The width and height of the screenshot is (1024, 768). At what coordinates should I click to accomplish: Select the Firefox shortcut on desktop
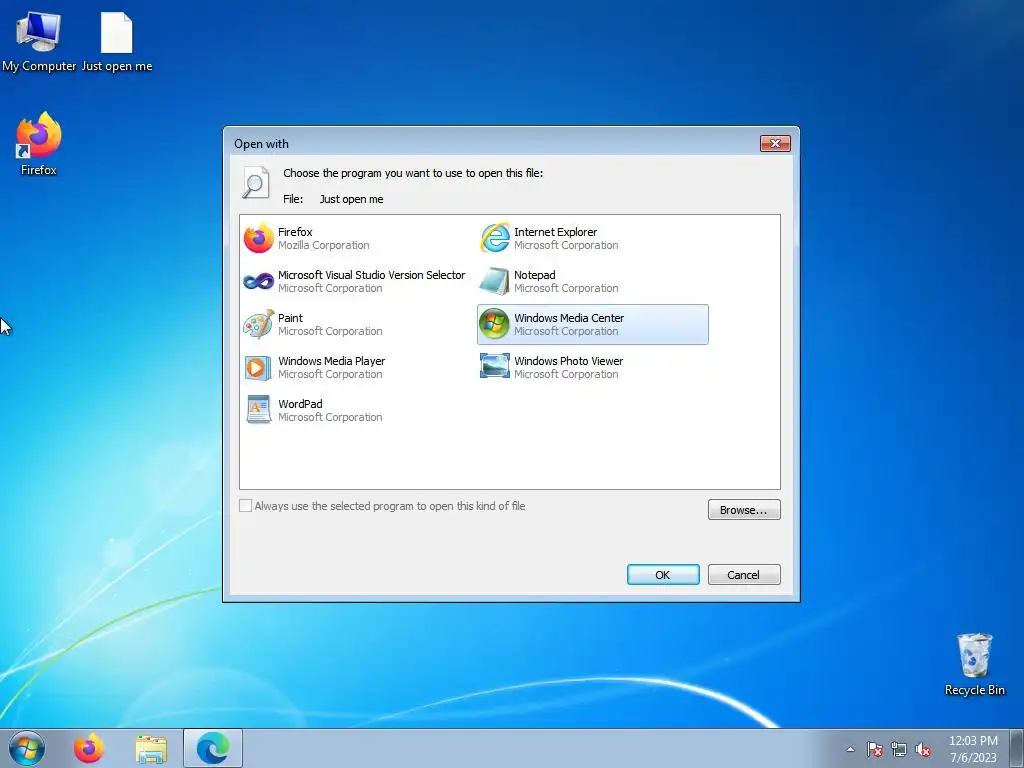(x=39, y=144)
